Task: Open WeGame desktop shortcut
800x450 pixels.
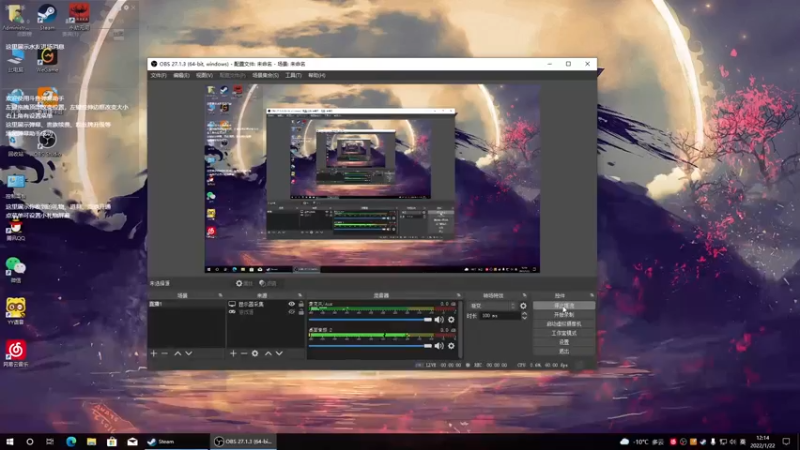Action: coord(47,60)
